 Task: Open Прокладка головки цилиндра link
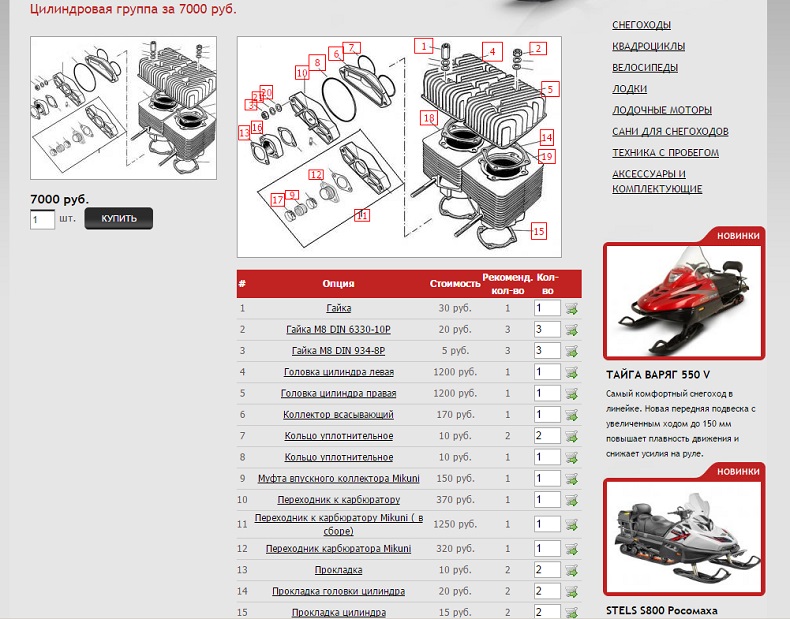[x=339, y=591]
